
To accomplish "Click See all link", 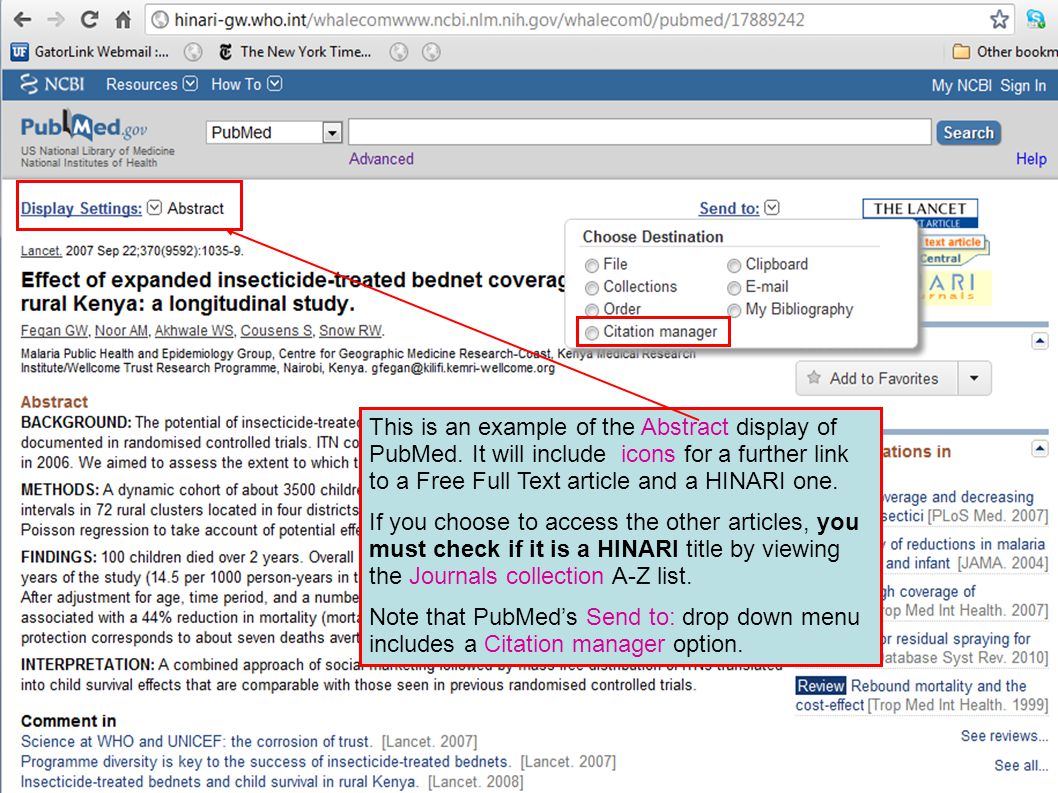I will [x=1021, y=765].
